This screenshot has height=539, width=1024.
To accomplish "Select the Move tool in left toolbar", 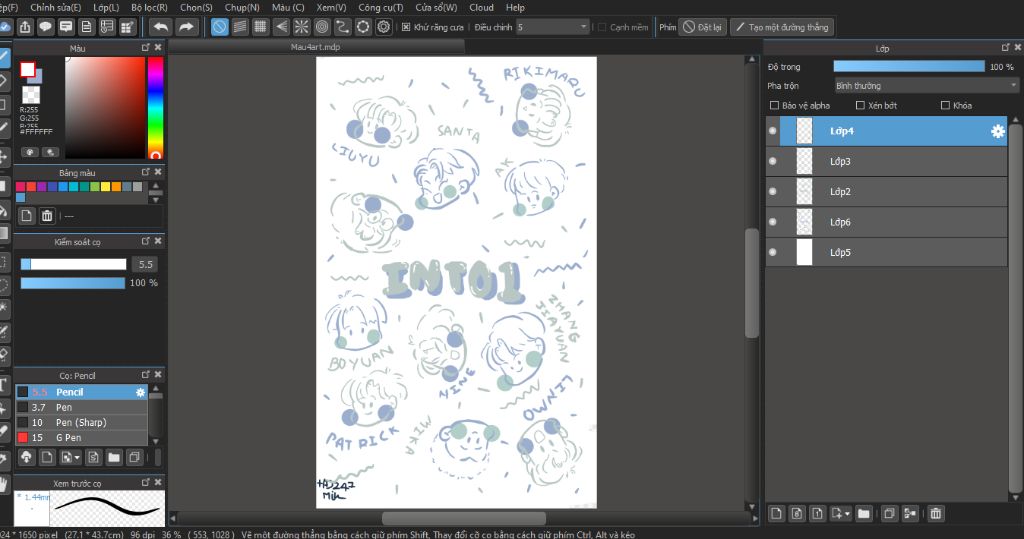I will pyautogui.click(x=3, y=156).
